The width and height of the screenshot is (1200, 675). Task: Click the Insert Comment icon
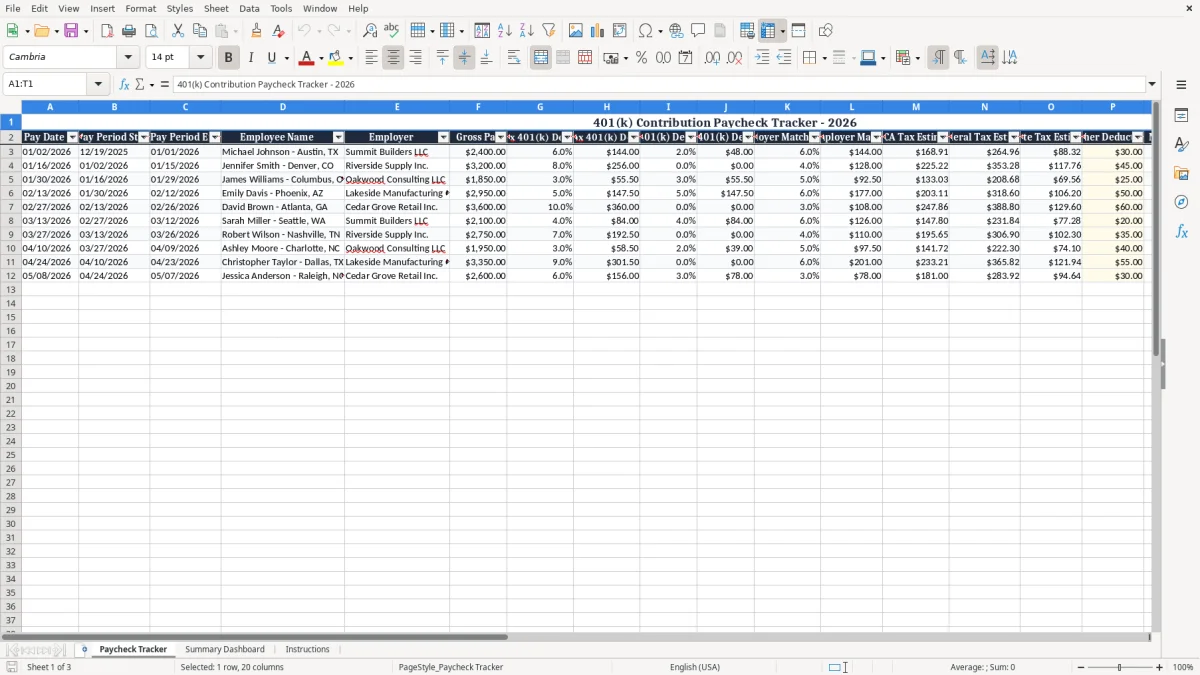click(698, 31)
